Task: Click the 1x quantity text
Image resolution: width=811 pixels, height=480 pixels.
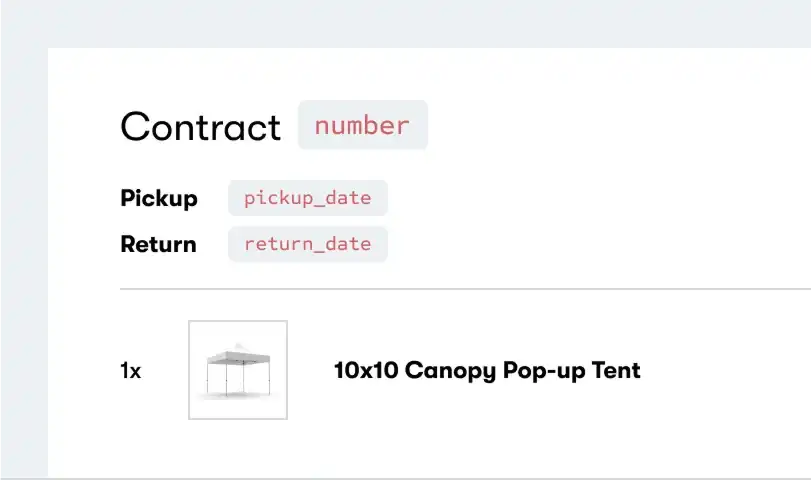Action: [131, 371]
